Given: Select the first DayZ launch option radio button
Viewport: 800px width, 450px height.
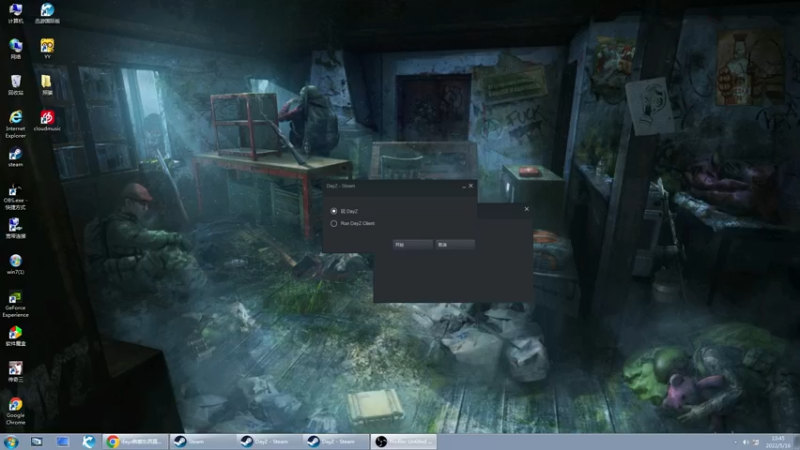Looking at the screenshot, I should pyautogui.click(x=334, y=211).
